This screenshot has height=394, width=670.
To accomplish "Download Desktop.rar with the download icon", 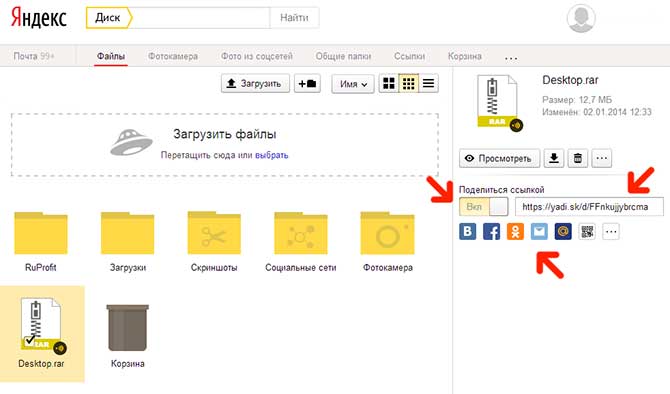I will click(554, 158).
